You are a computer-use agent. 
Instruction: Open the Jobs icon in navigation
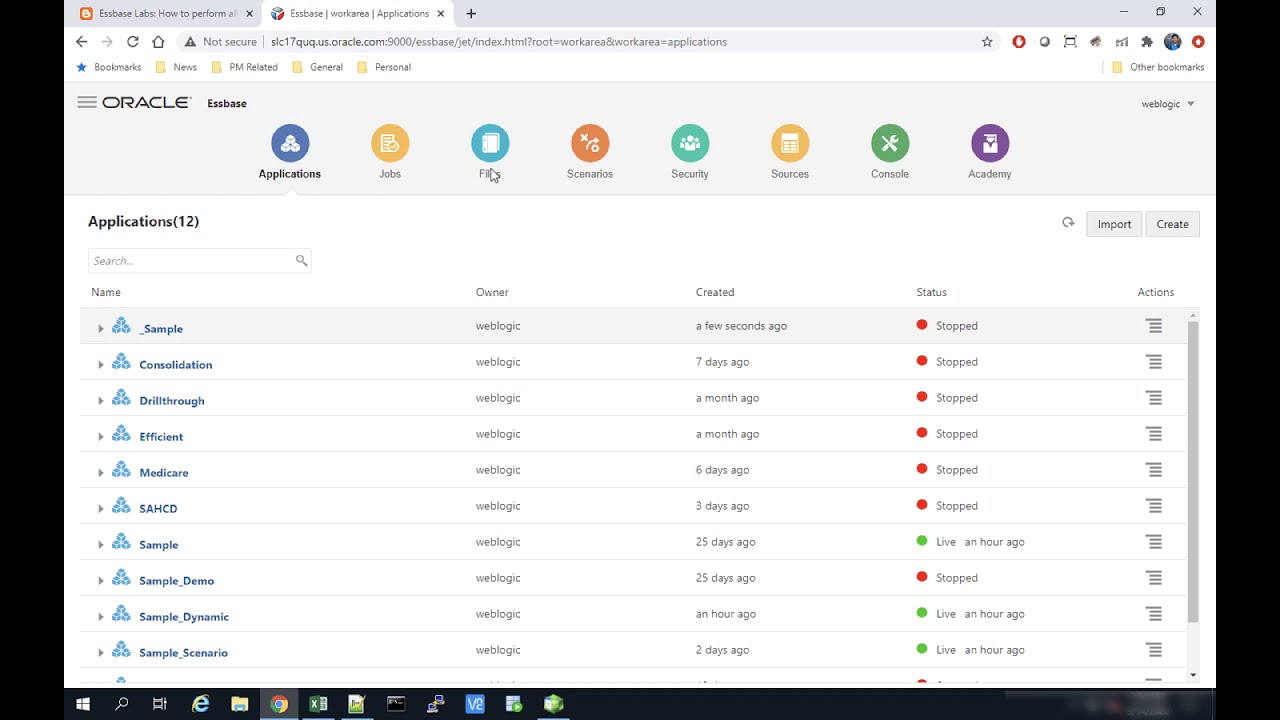(x=390, y=144)
